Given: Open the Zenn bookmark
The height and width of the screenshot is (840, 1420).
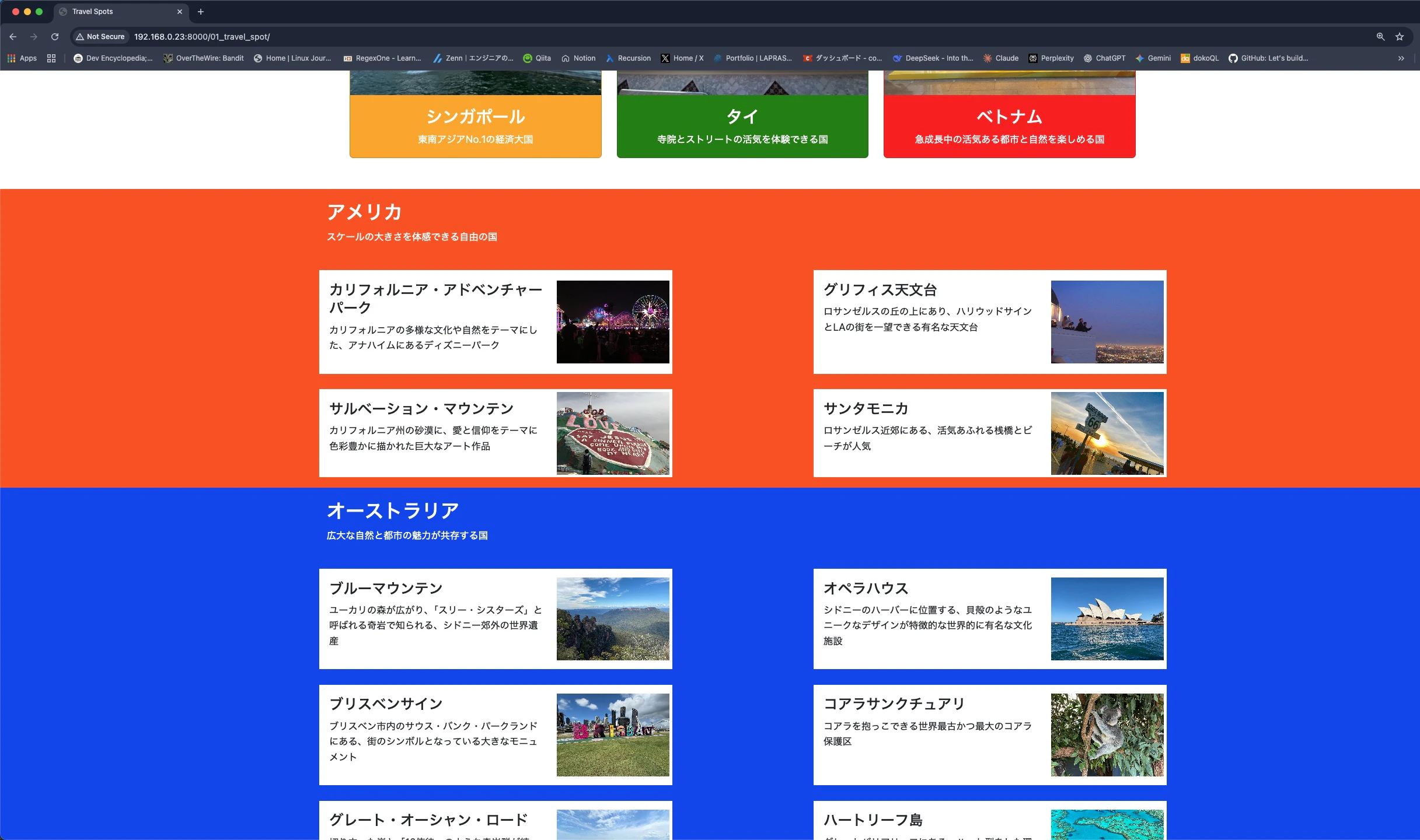Looking at the screenshot, I should point(473,58).
